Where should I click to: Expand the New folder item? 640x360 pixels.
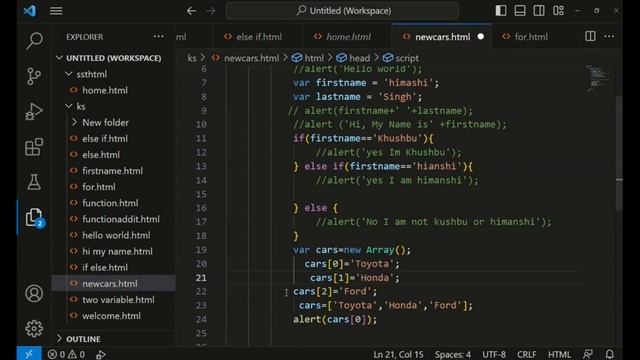114,122
